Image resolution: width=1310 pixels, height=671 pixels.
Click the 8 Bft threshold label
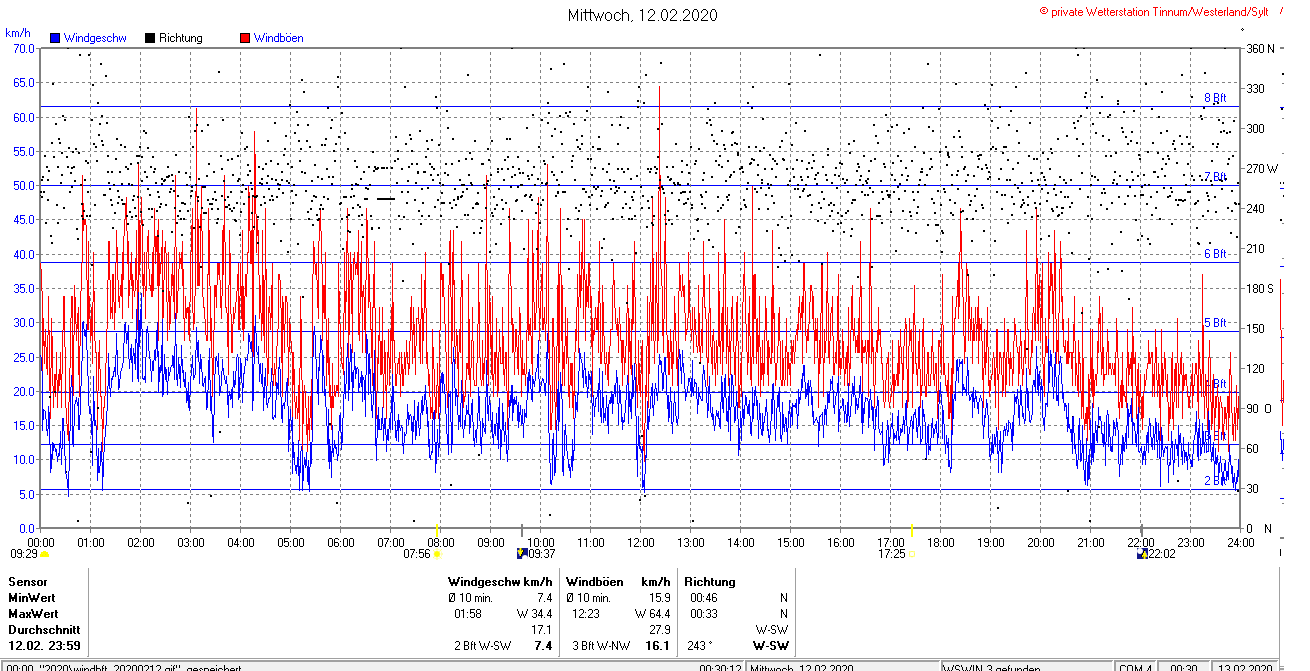[1215, 98]
